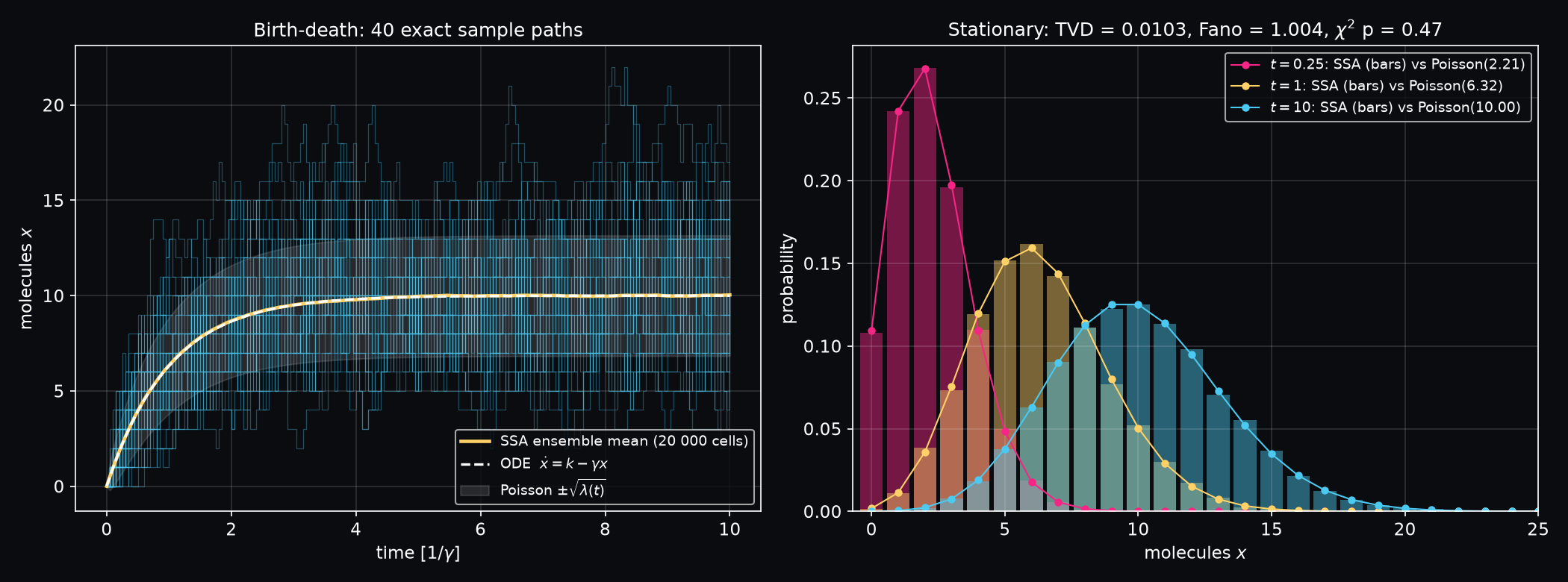Click the 0.10 tick label on the probability axis
Viewport: 1568px width, 582px height.
[822, 347]
